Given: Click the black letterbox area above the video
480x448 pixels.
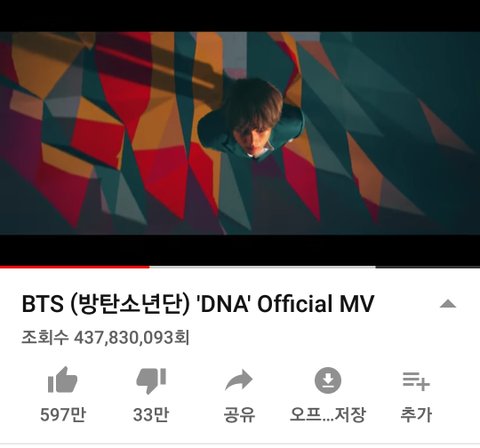Looking at the screenshot, I should coord(240,16).
